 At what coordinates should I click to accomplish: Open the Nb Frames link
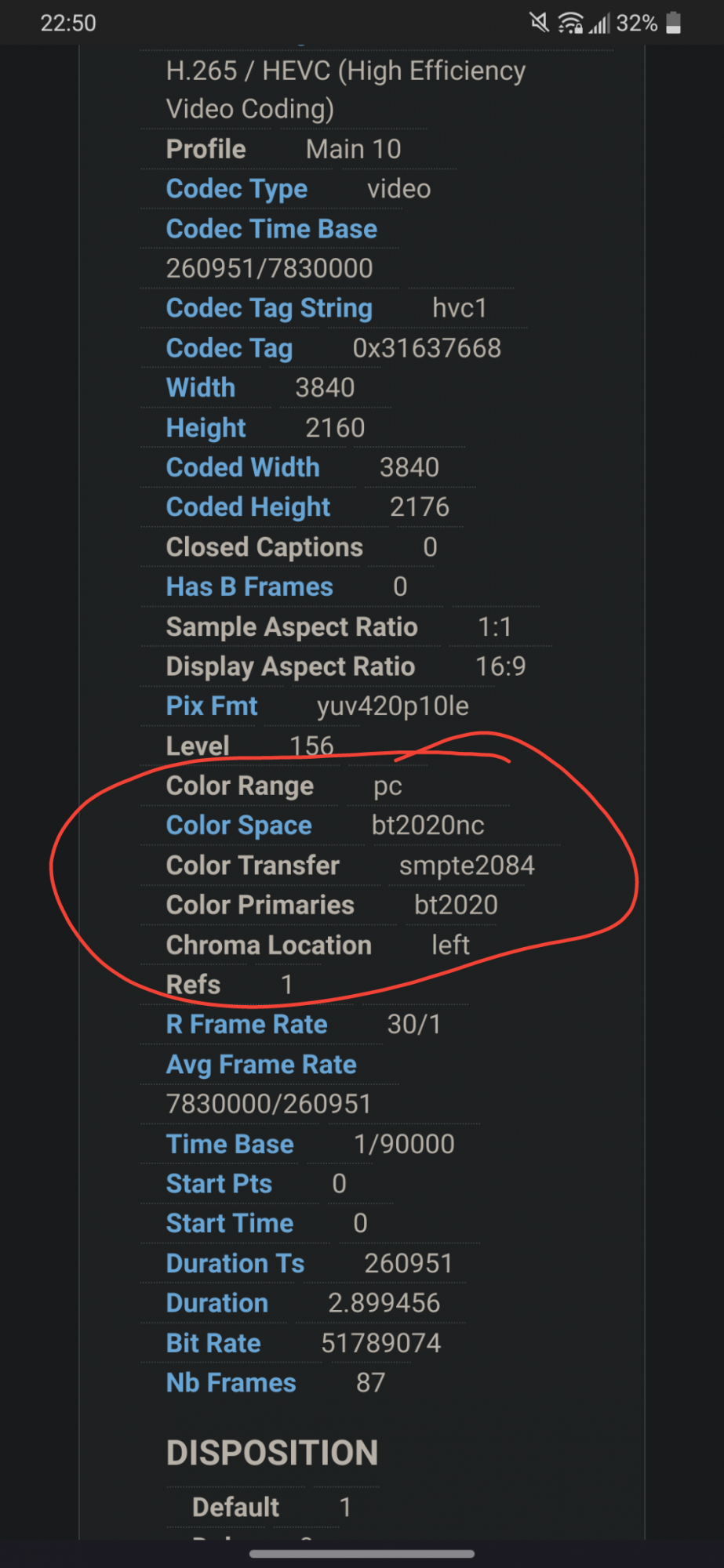point(231,1383)
